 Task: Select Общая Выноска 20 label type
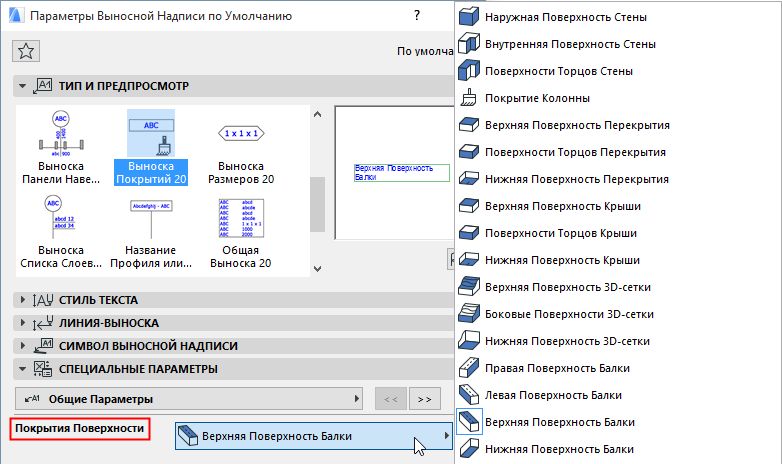241,232
